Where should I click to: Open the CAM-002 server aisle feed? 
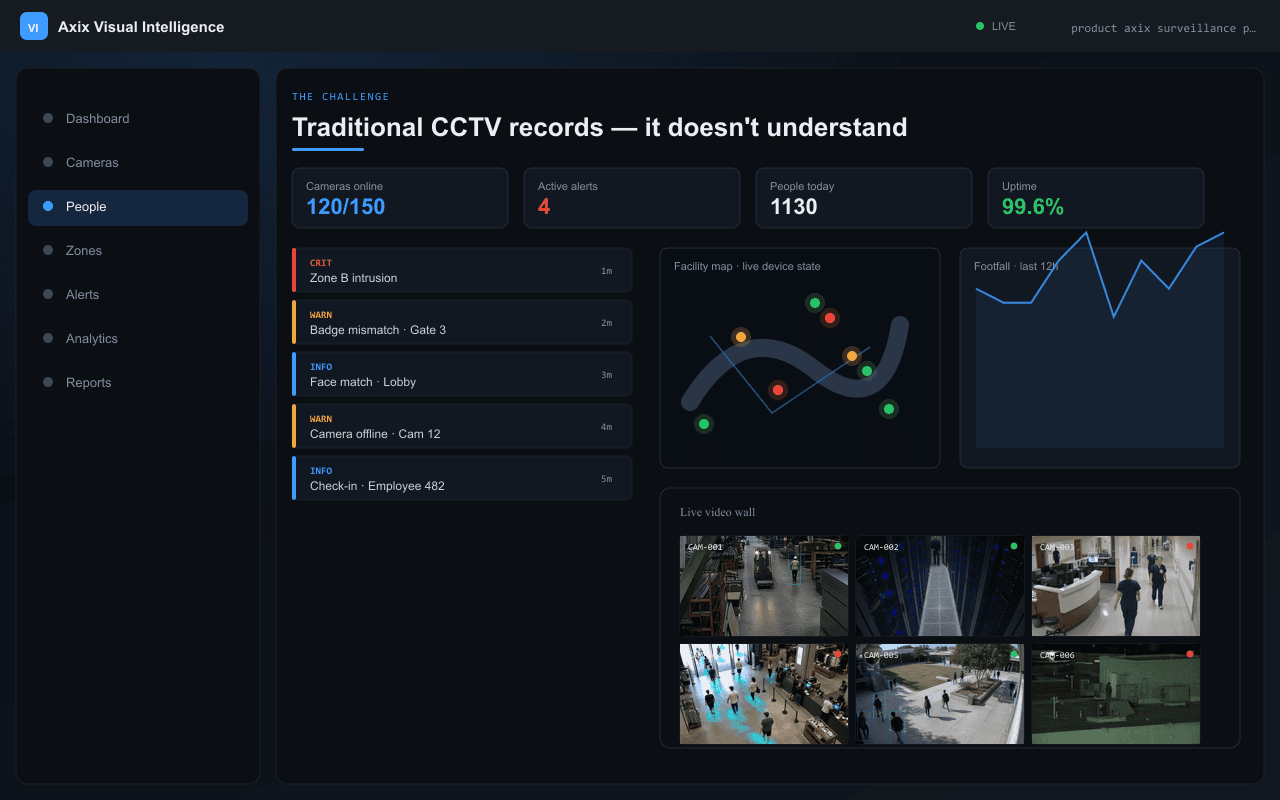point(940,586)
